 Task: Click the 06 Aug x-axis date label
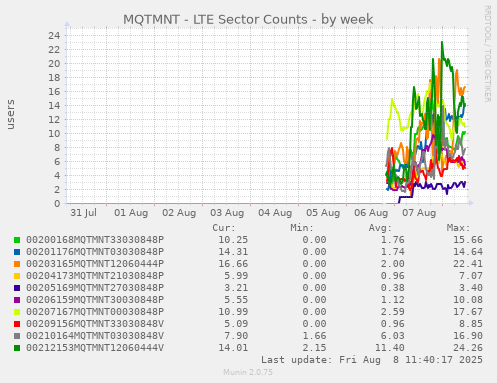371,213
